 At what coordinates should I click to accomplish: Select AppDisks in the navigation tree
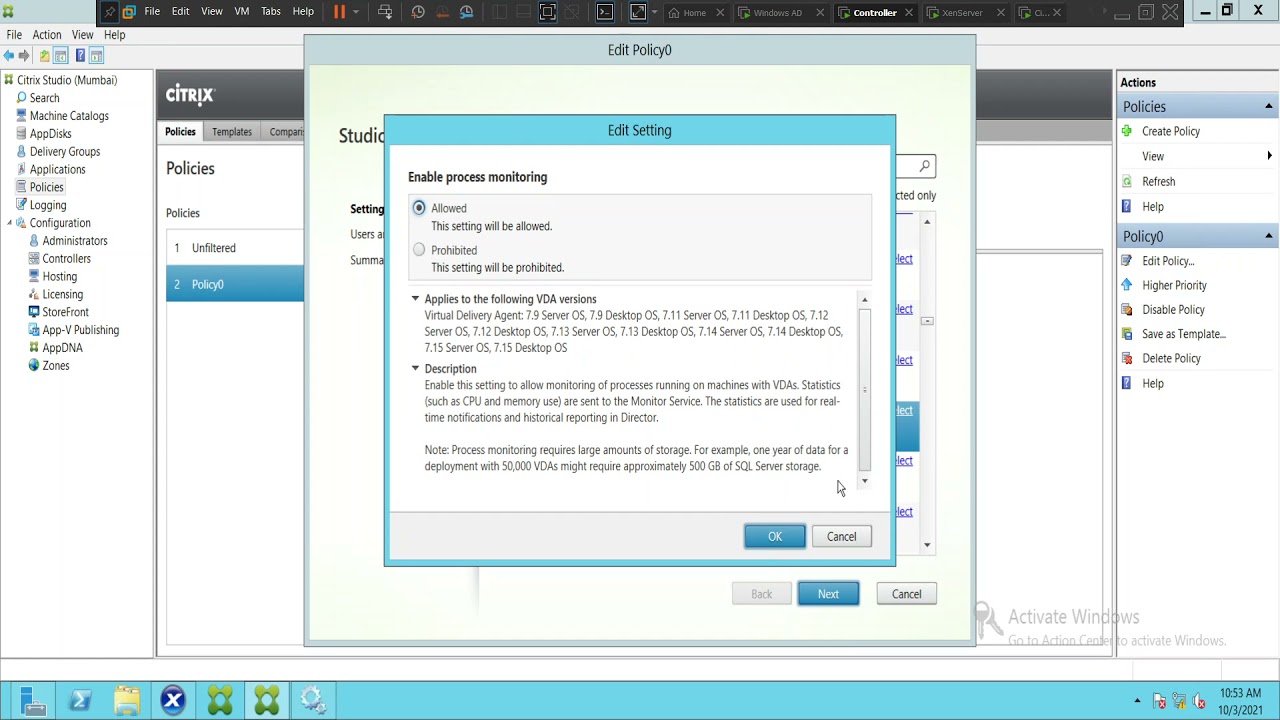pyautogui.click(x=50, y=134)
